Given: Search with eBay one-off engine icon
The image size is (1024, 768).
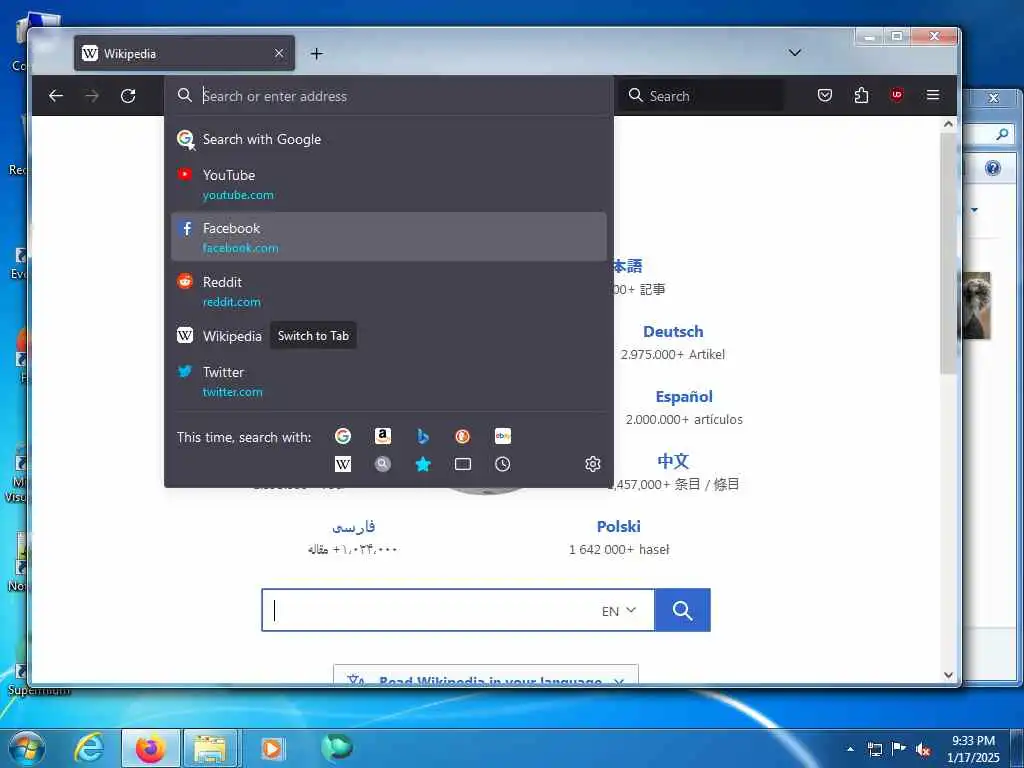Looking at the screenshot, I should (x=503, y=436).
